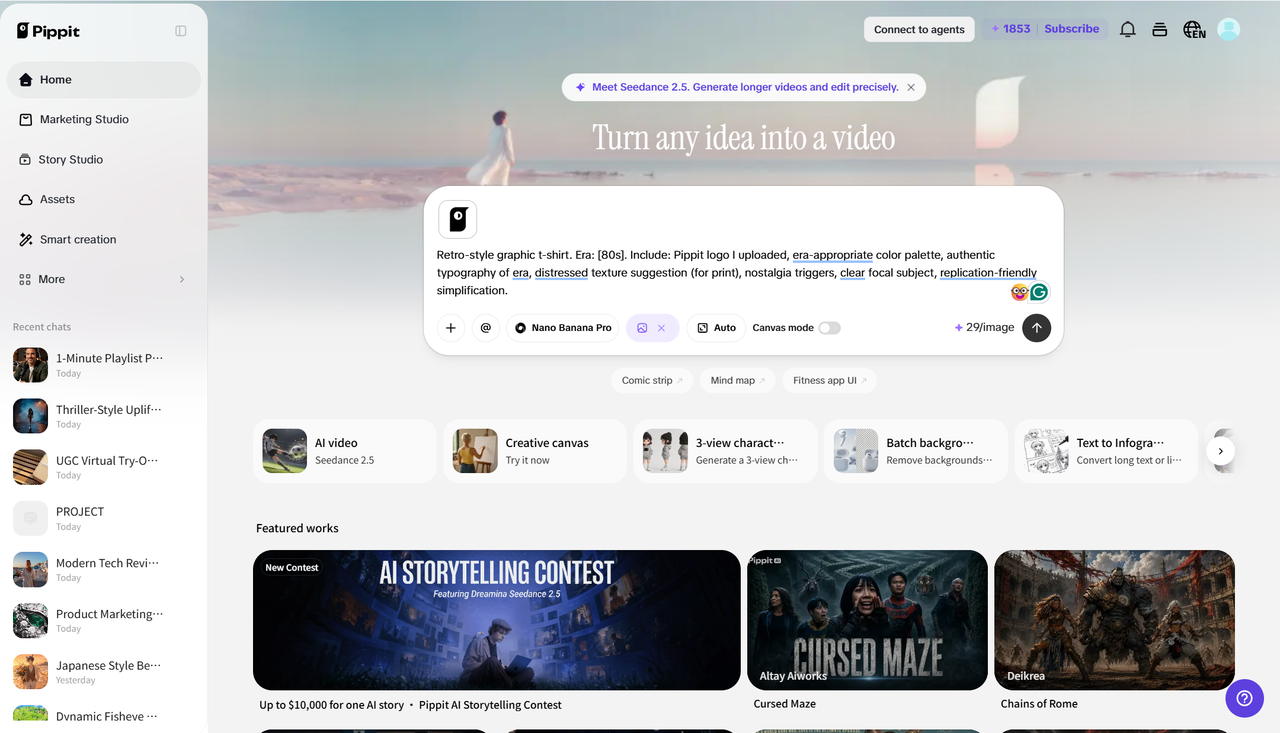Send the prompt with the arrow button
Image resolution: width=1280 pixels, height=733 pixels.
tap(1037, 328)
